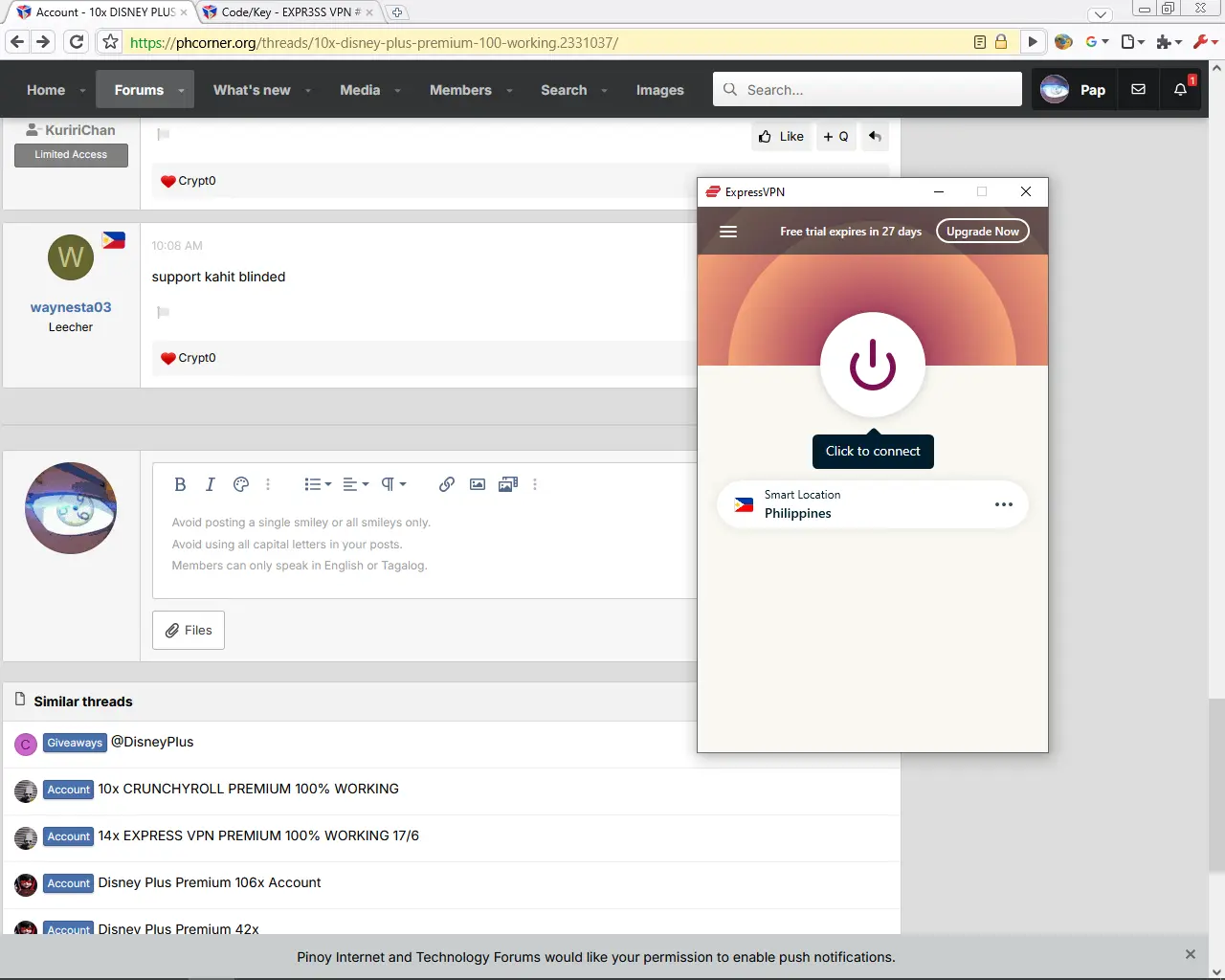Open waynesta03's profile link
1225x980 pixels.
[71, 307]
